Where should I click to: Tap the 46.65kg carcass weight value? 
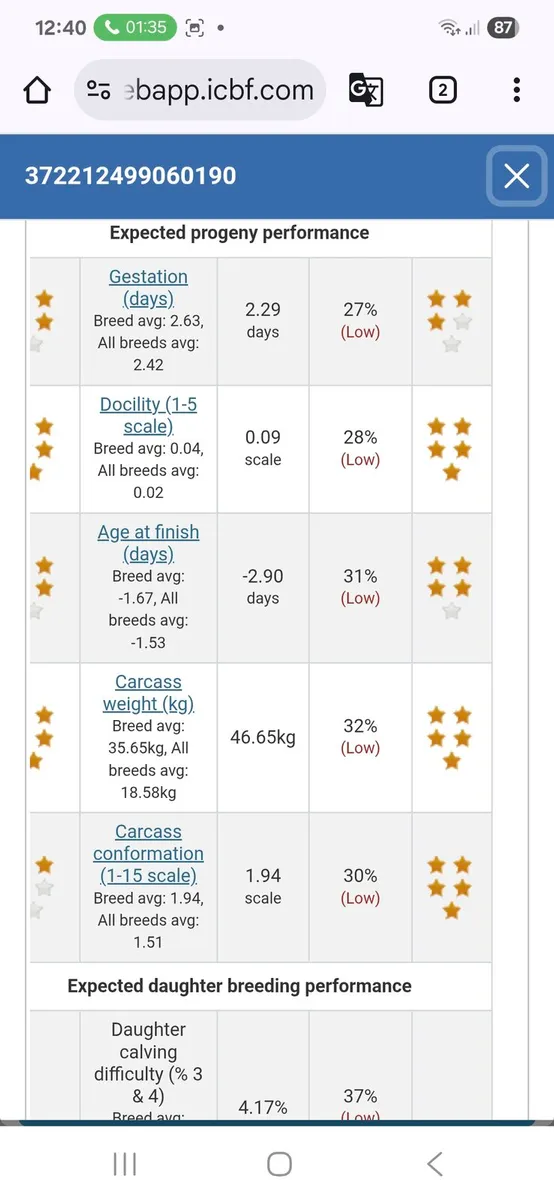click(263, 738)
